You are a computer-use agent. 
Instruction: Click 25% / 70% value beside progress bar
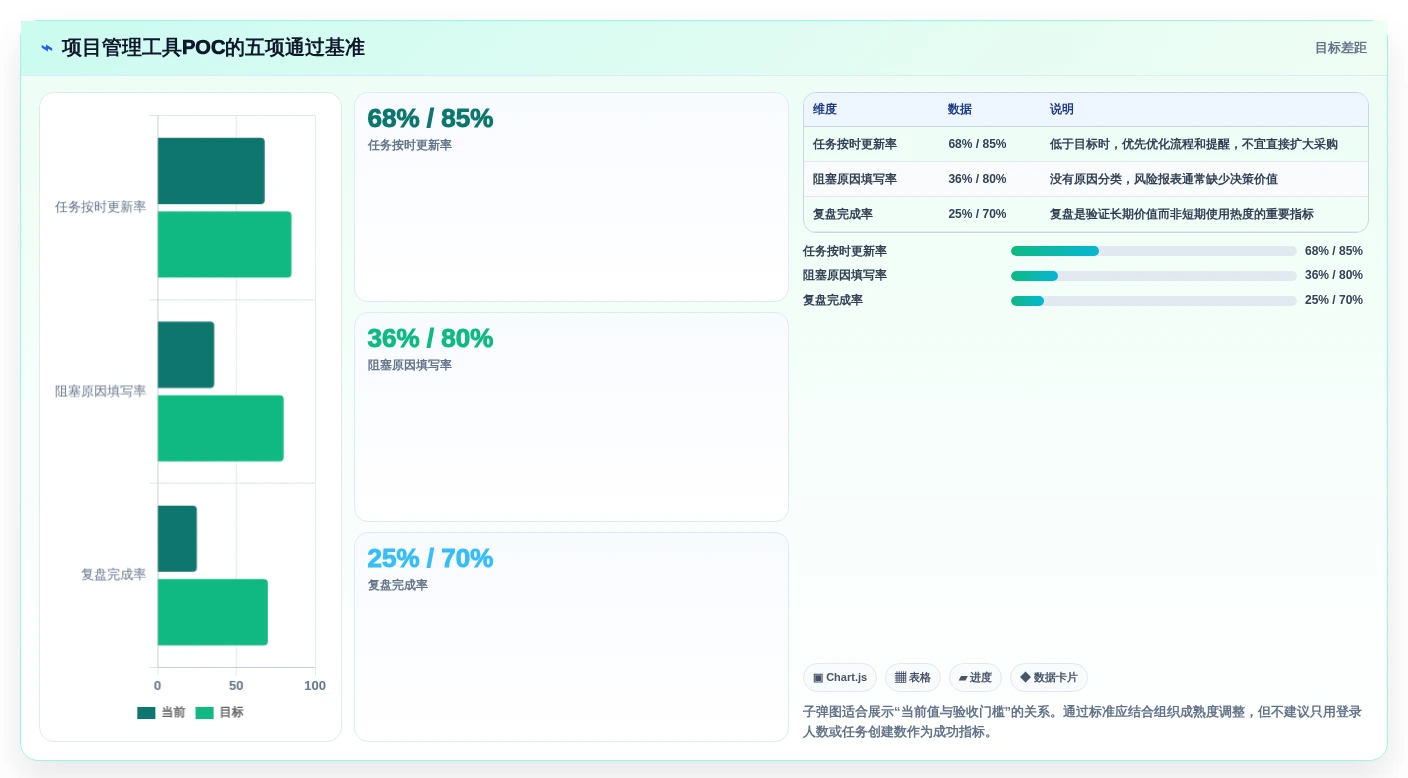tap(1334, 300)
